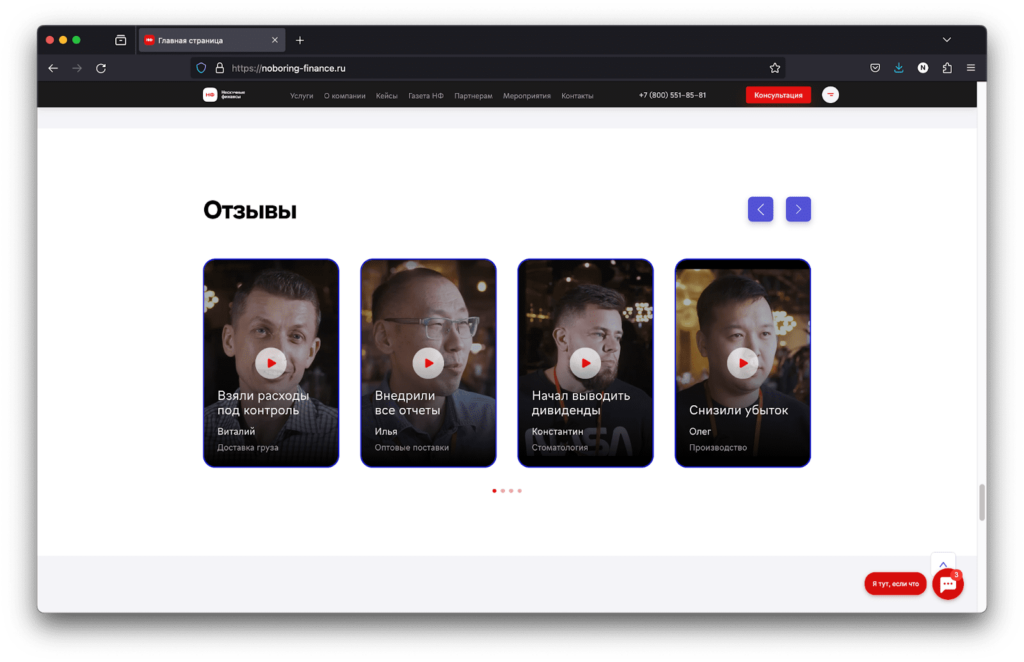
Task: Open the 'Услуги' navigation menu item
Action: (302, 96)
